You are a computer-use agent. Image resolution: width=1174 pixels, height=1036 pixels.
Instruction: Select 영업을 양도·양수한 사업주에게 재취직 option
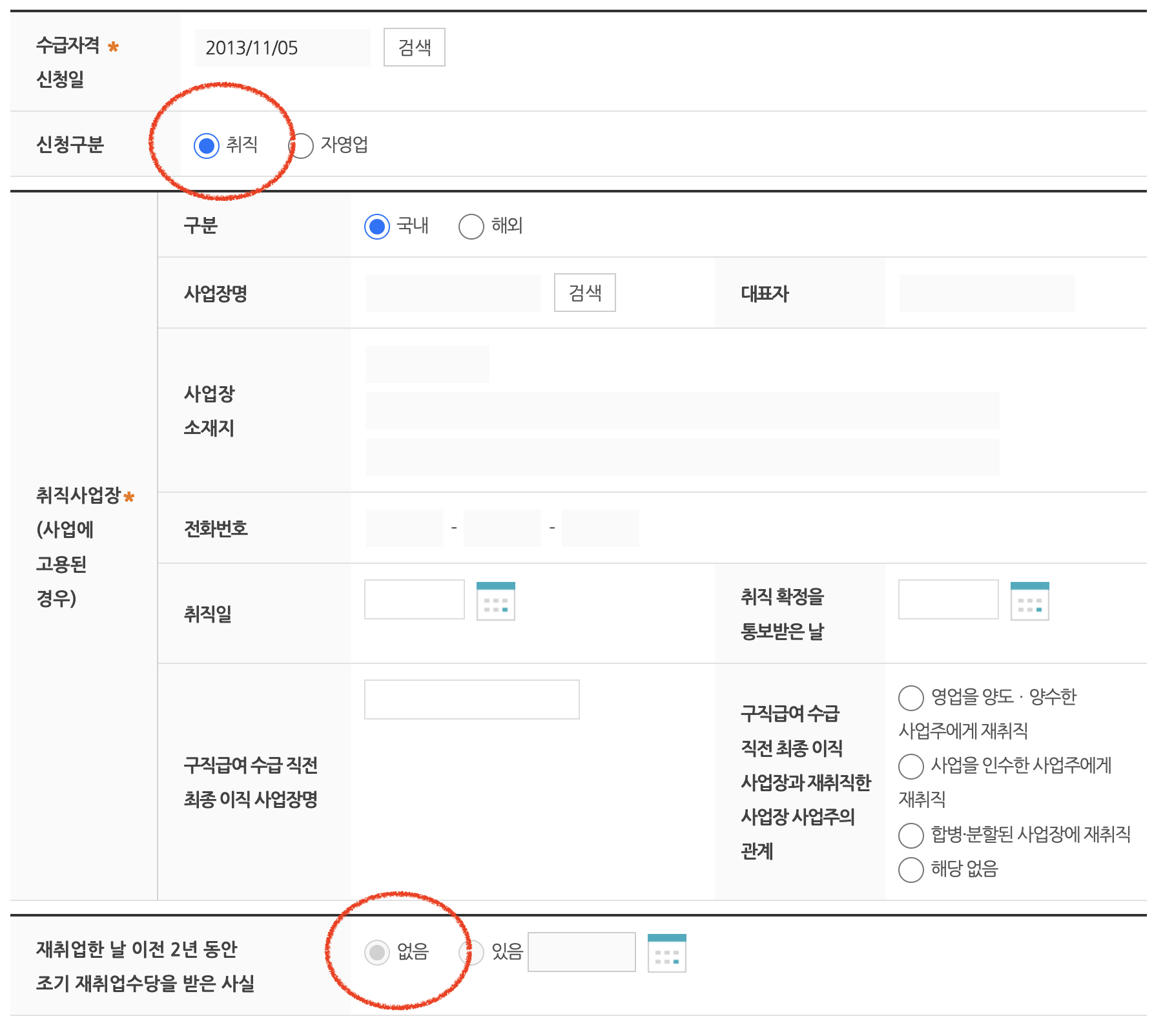pos(911,697)
